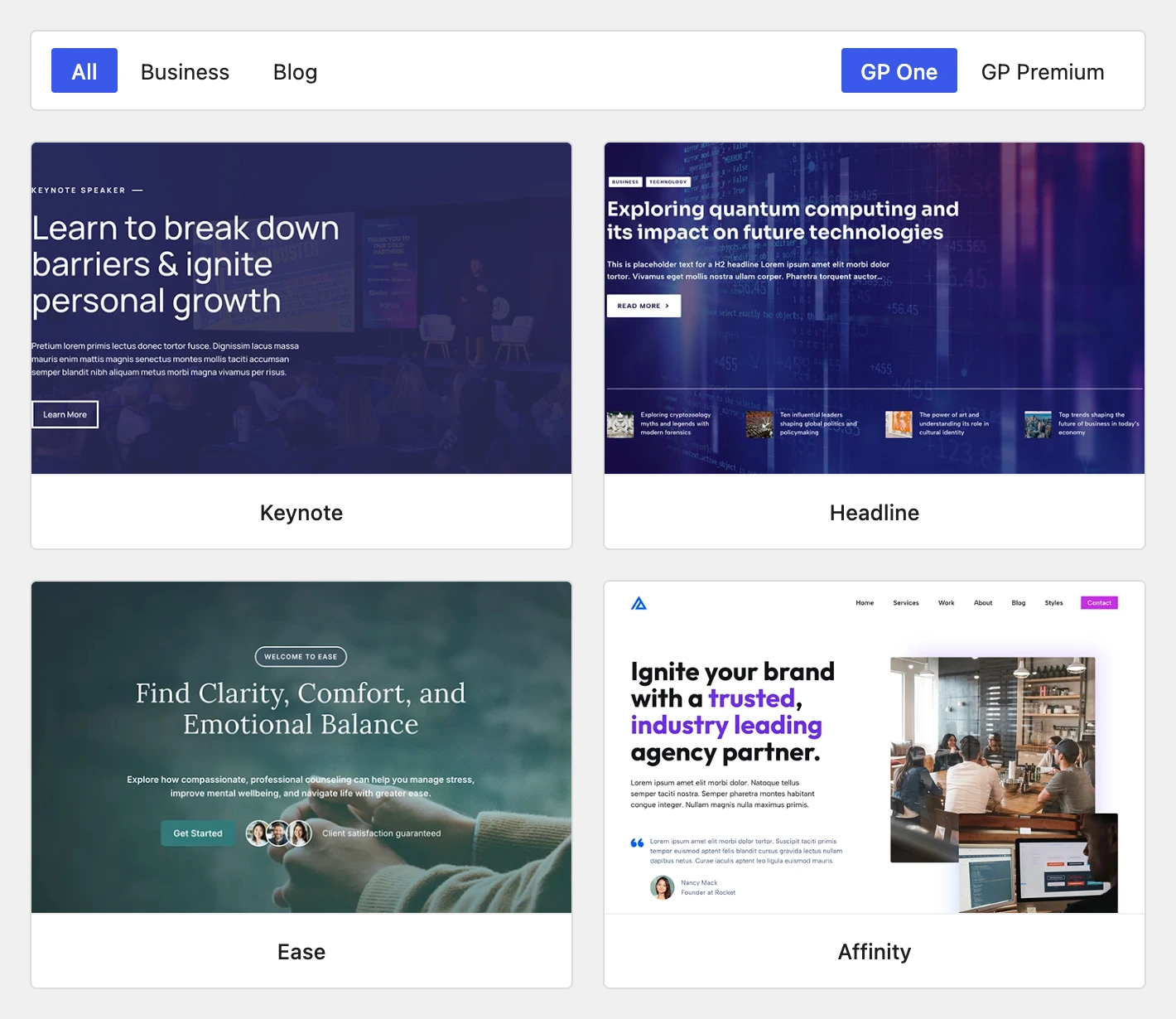Click Blog in Affinity preview navigation
Screen dimensions: 1176x1019
(x=1019, y=603)
